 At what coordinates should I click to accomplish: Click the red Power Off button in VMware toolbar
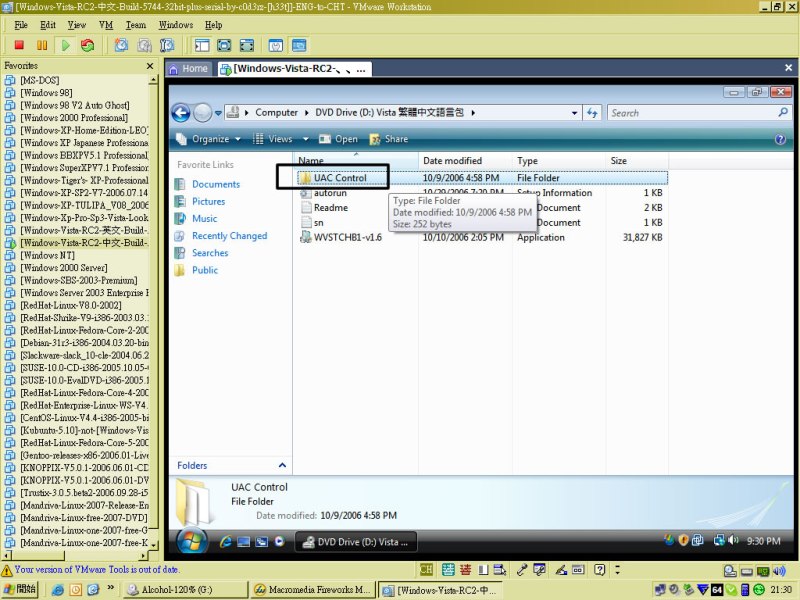(19, 45)
